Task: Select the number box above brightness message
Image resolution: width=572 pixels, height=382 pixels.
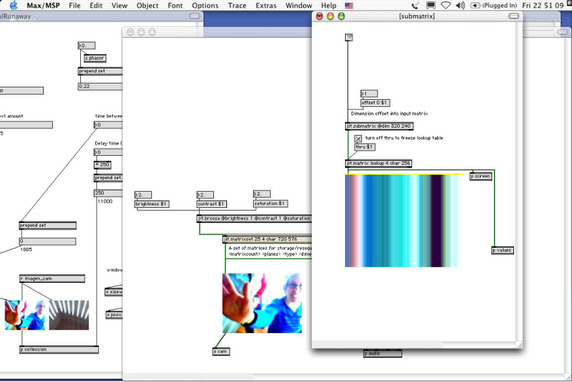Action: [143, 195]
